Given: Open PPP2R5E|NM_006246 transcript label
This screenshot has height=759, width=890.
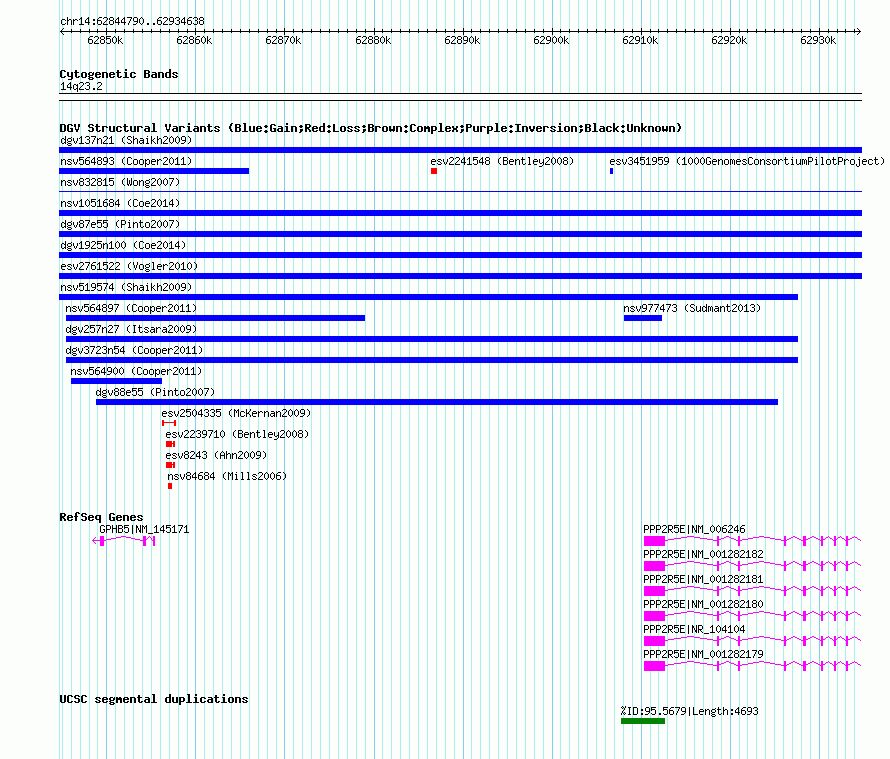Looking at the screenshot, I should click(x=694, y=529).
